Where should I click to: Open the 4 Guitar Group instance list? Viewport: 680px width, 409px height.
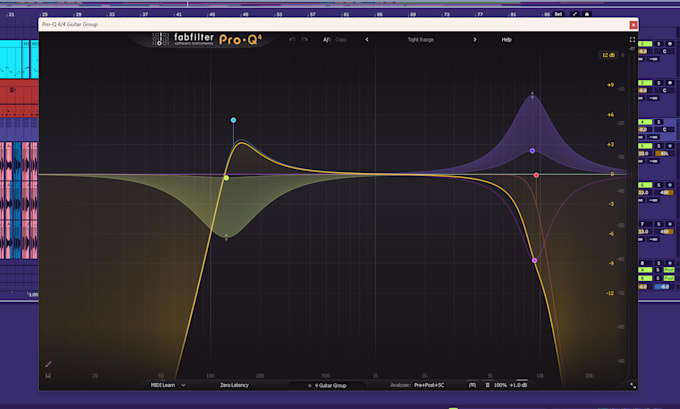(327, 386)
